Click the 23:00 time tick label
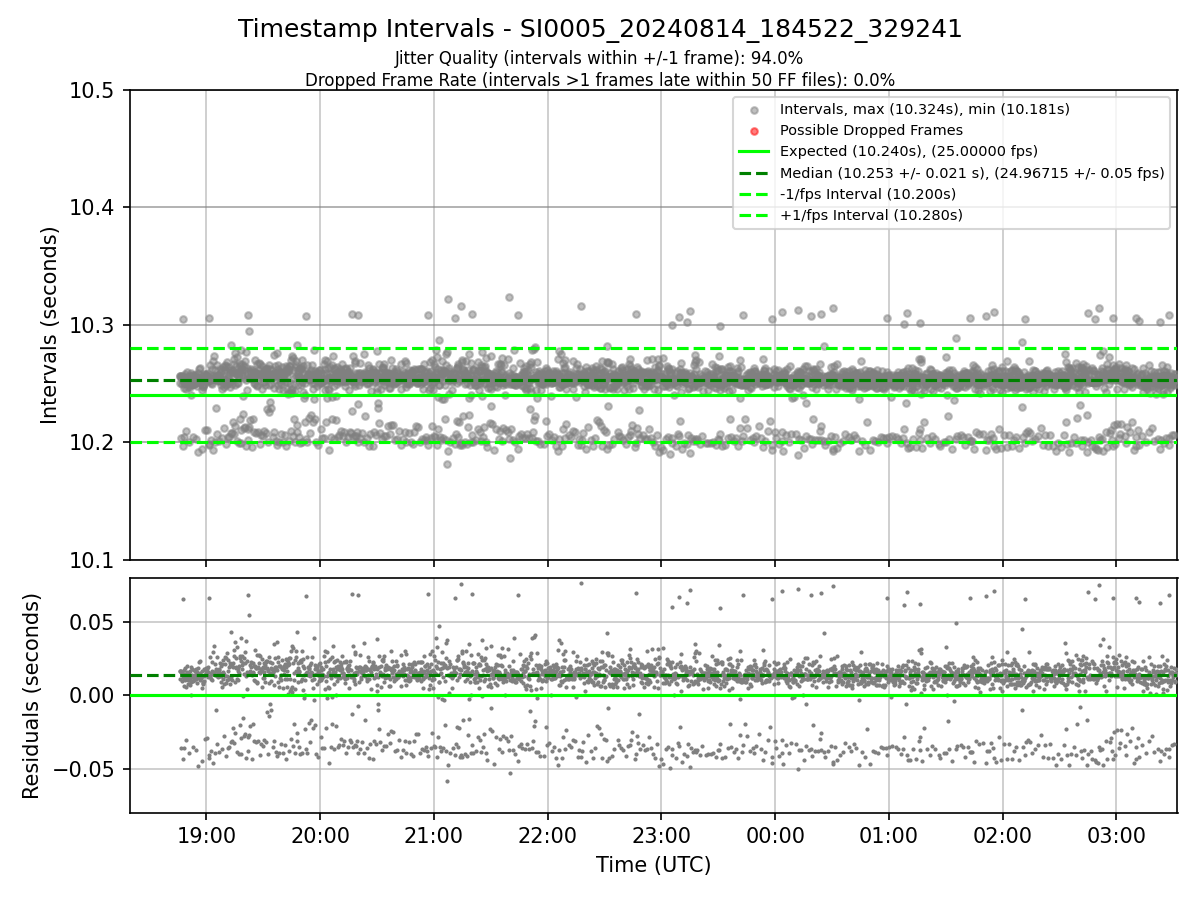The width and height of the screenshot is (1200, 900). click(x=661, y=835)
